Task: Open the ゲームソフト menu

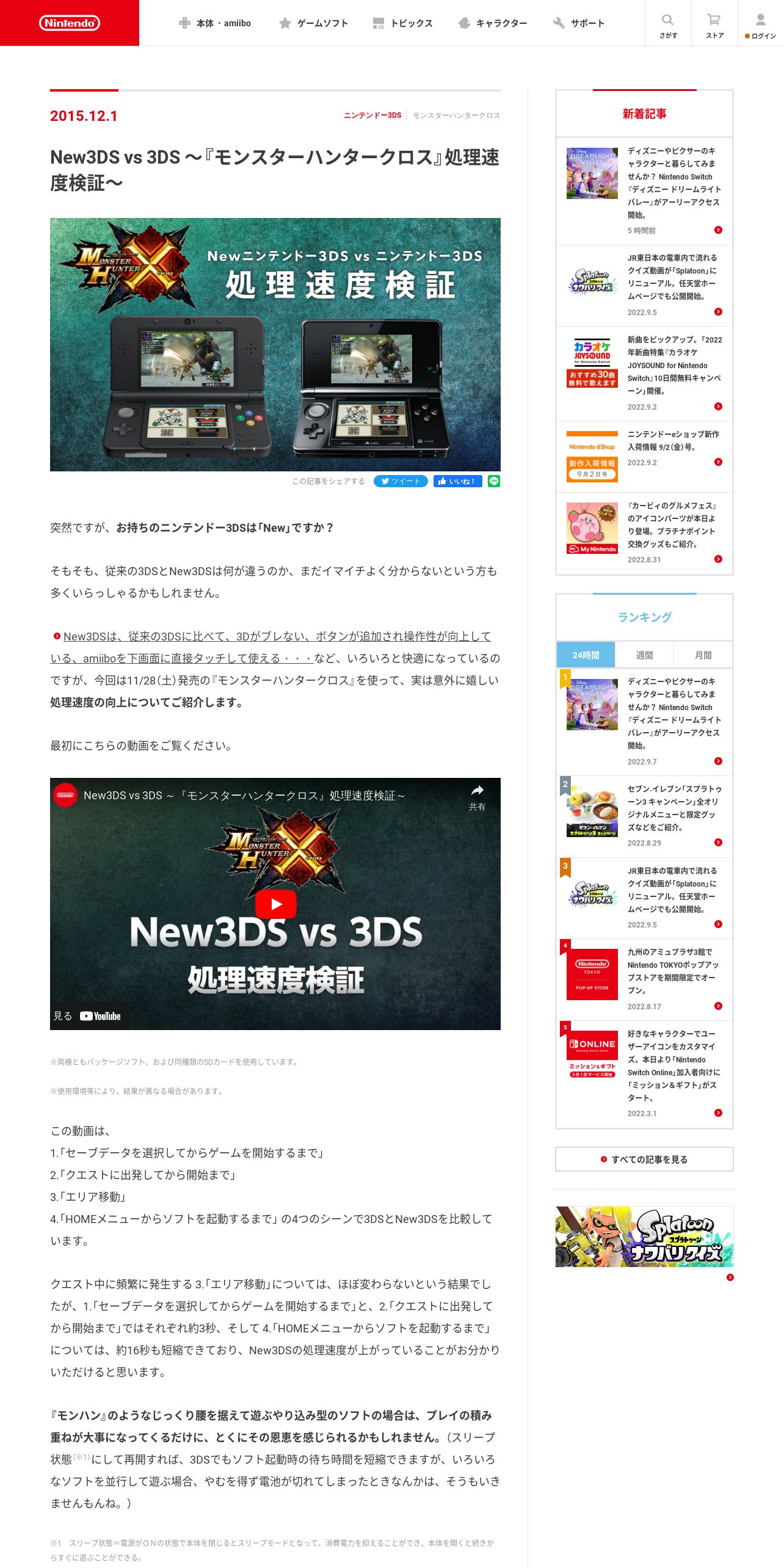Action: point(313,23)
